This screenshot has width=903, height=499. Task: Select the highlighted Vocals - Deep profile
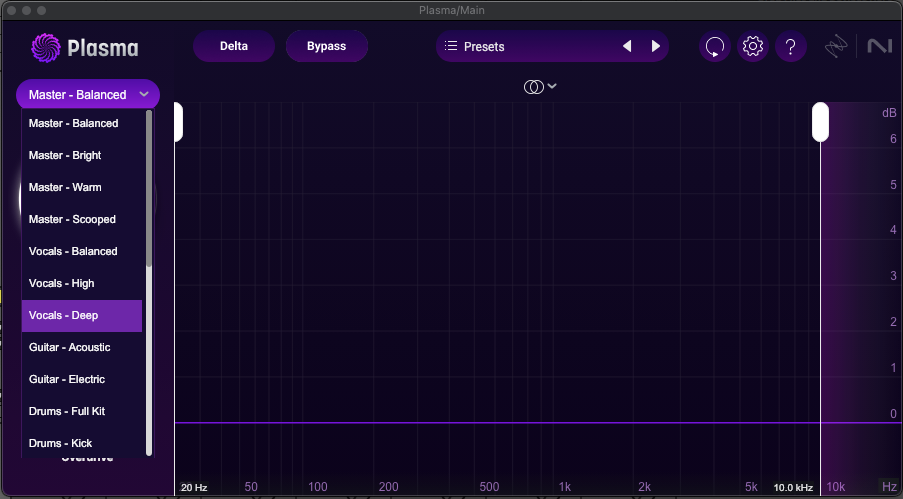[82, 315]
